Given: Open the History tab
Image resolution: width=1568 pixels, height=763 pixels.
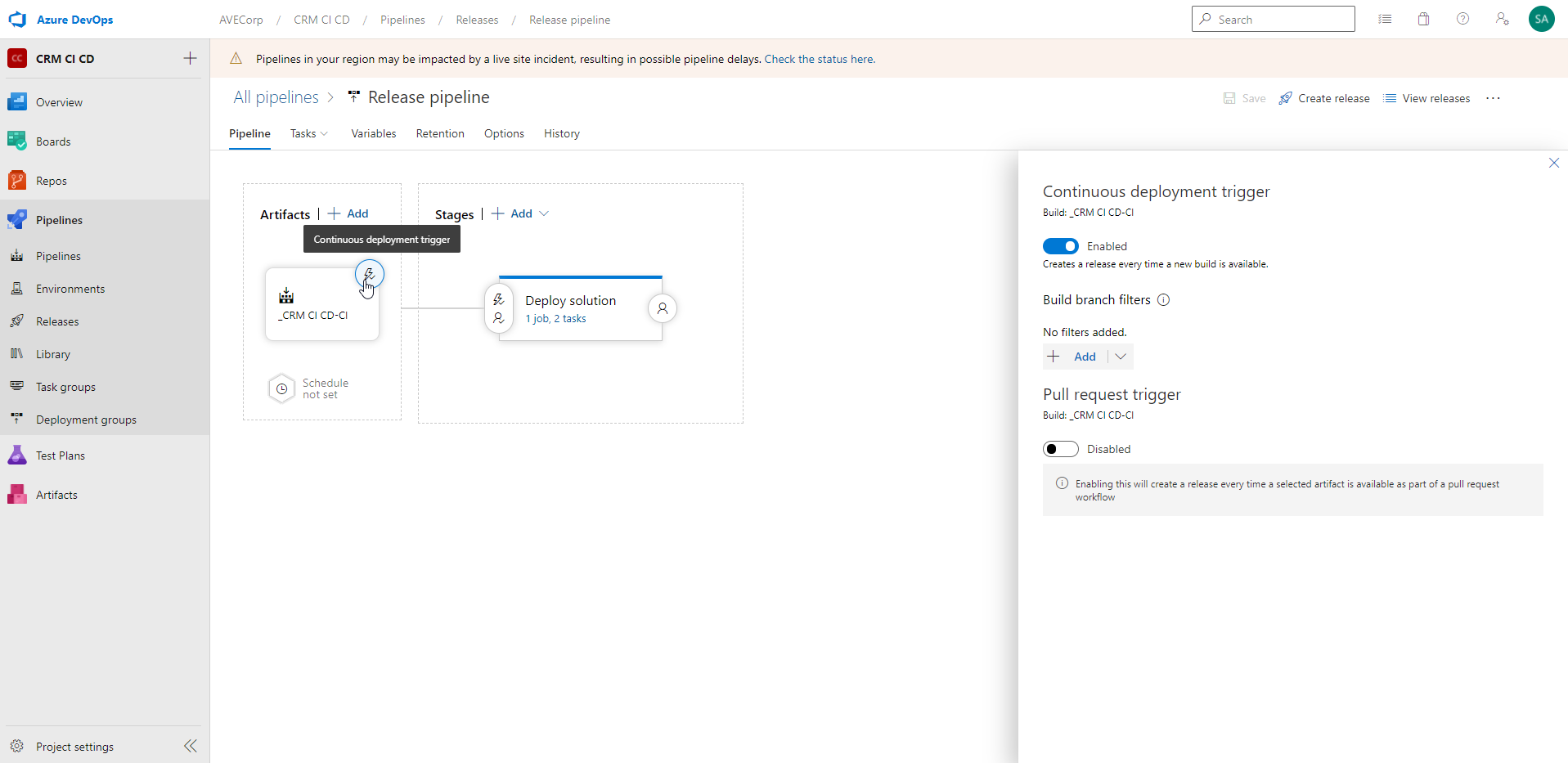Looking at the screenshot, I should (561, 133).
